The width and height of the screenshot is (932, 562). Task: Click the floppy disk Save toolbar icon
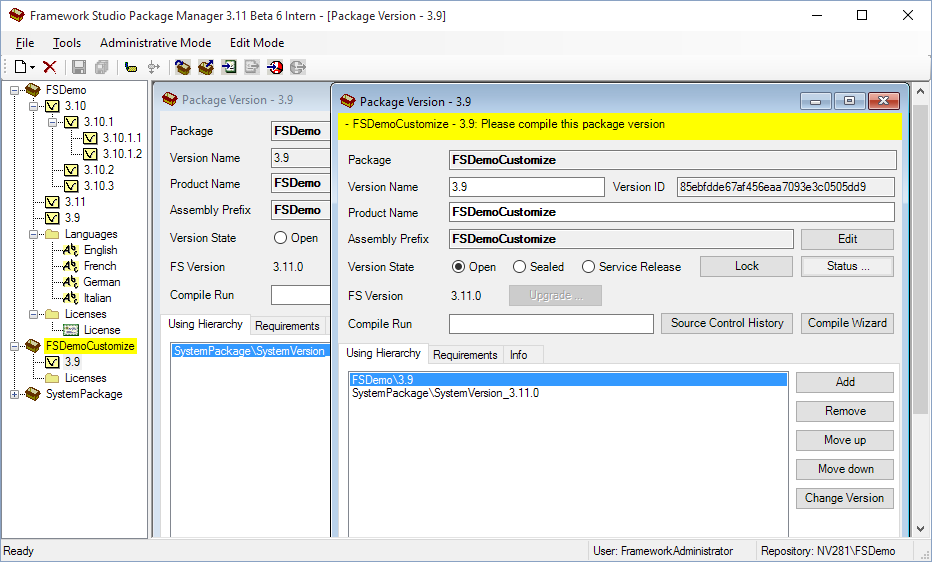point(78,67)
